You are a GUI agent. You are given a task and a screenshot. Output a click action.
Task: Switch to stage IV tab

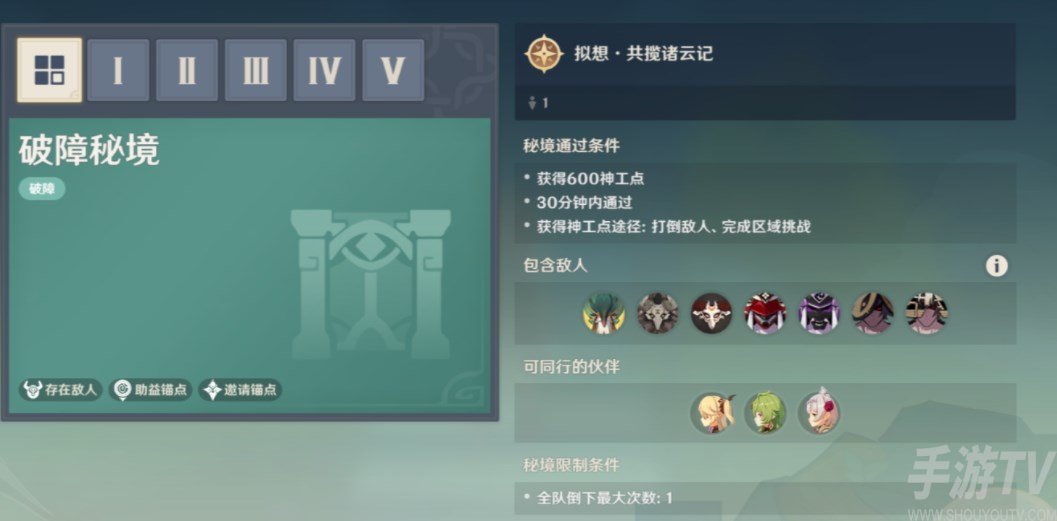324,70
